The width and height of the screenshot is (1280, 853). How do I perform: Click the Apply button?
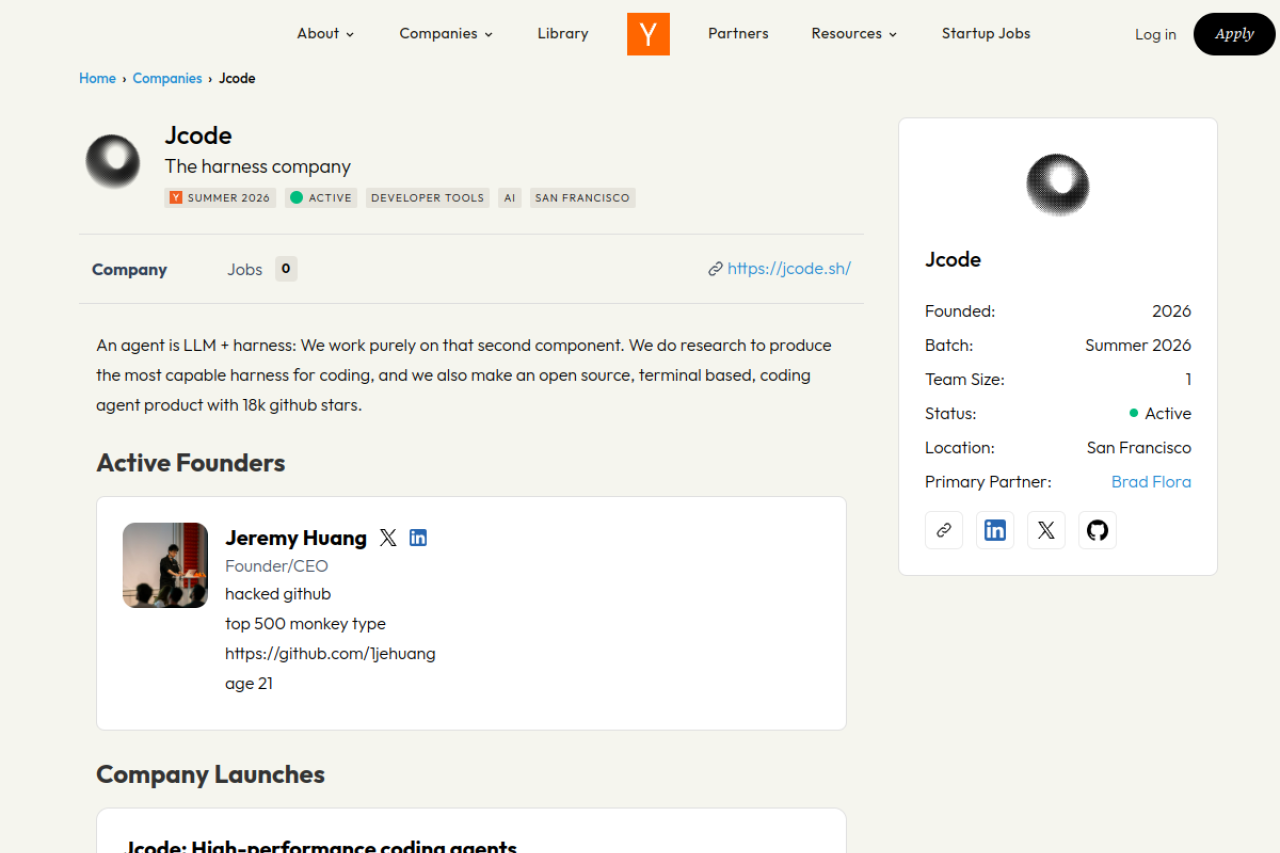pyautogui.click(x=1234, y=34)
